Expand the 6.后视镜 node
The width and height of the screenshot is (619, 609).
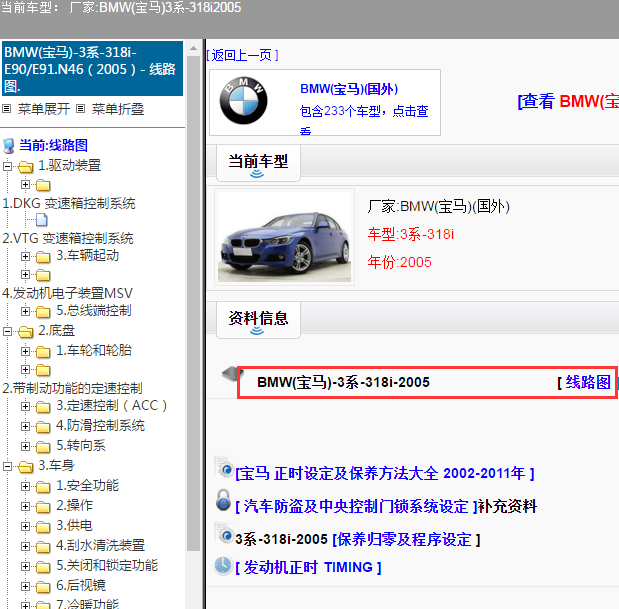click(x=25, y=587)
